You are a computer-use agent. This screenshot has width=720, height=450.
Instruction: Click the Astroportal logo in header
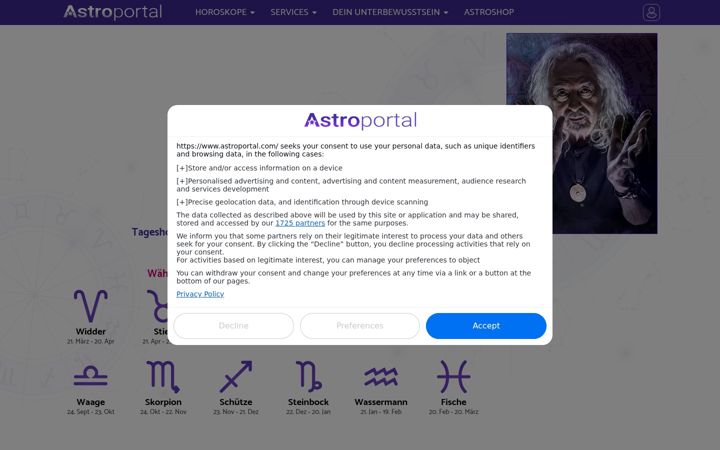pos(113,12)
